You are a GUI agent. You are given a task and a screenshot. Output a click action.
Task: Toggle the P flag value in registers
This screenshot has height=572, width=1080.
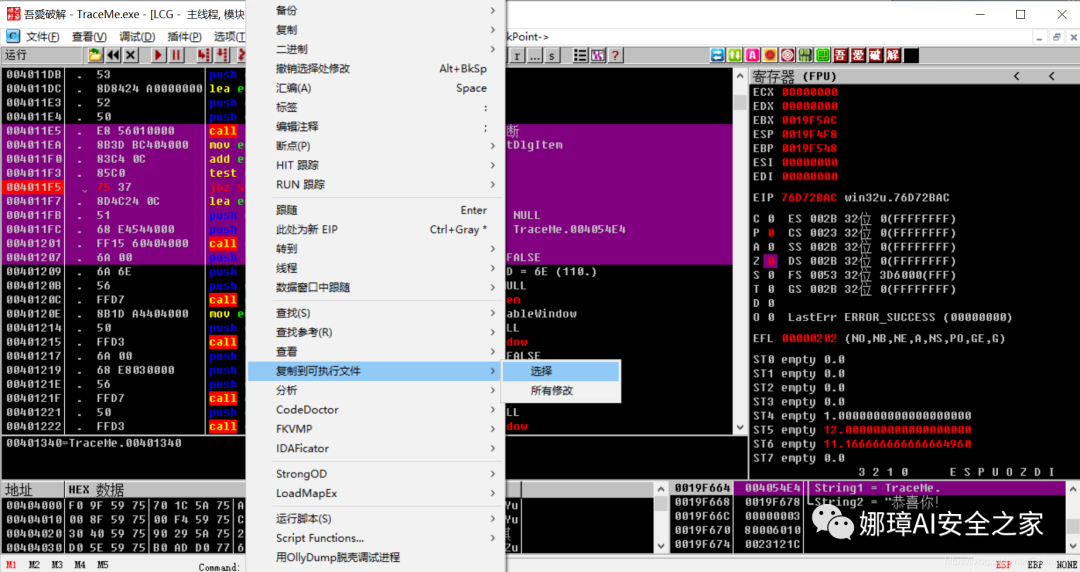tap(771, 233)
